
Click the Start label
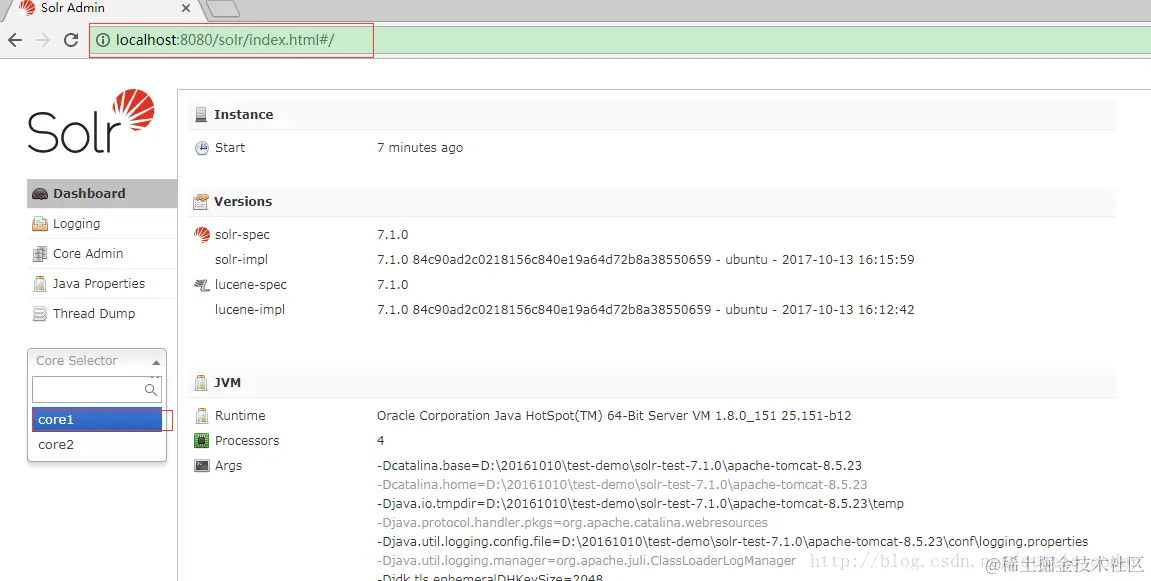[x=230, y=148]
